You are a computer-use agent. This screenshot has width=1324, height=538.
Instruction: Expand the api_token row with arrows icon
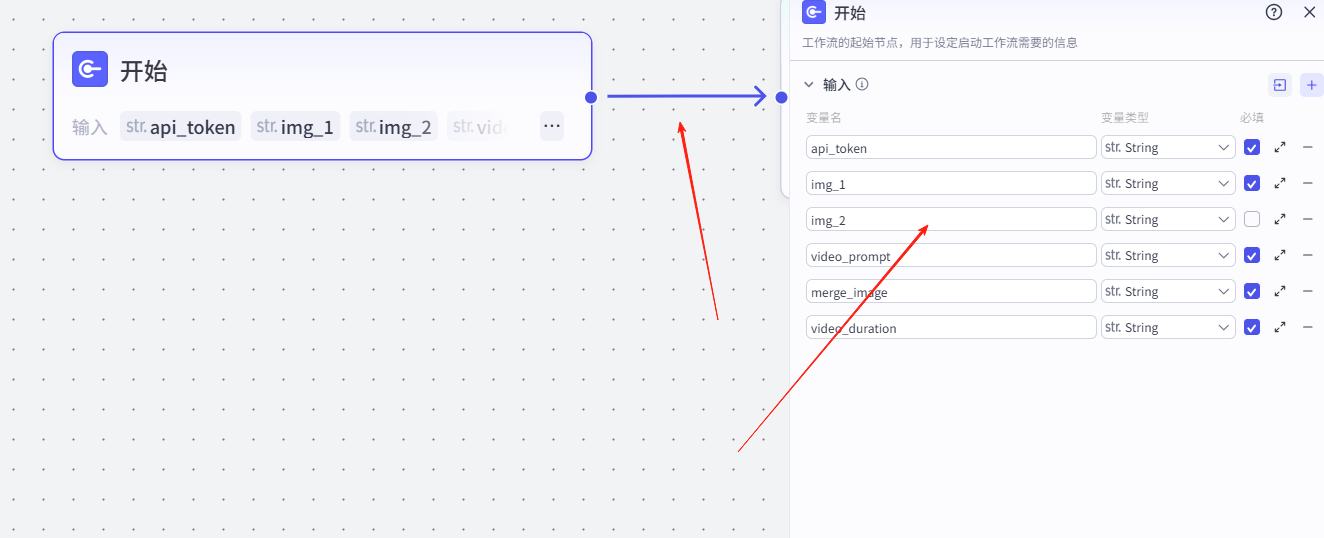(x=1280, y=148)
